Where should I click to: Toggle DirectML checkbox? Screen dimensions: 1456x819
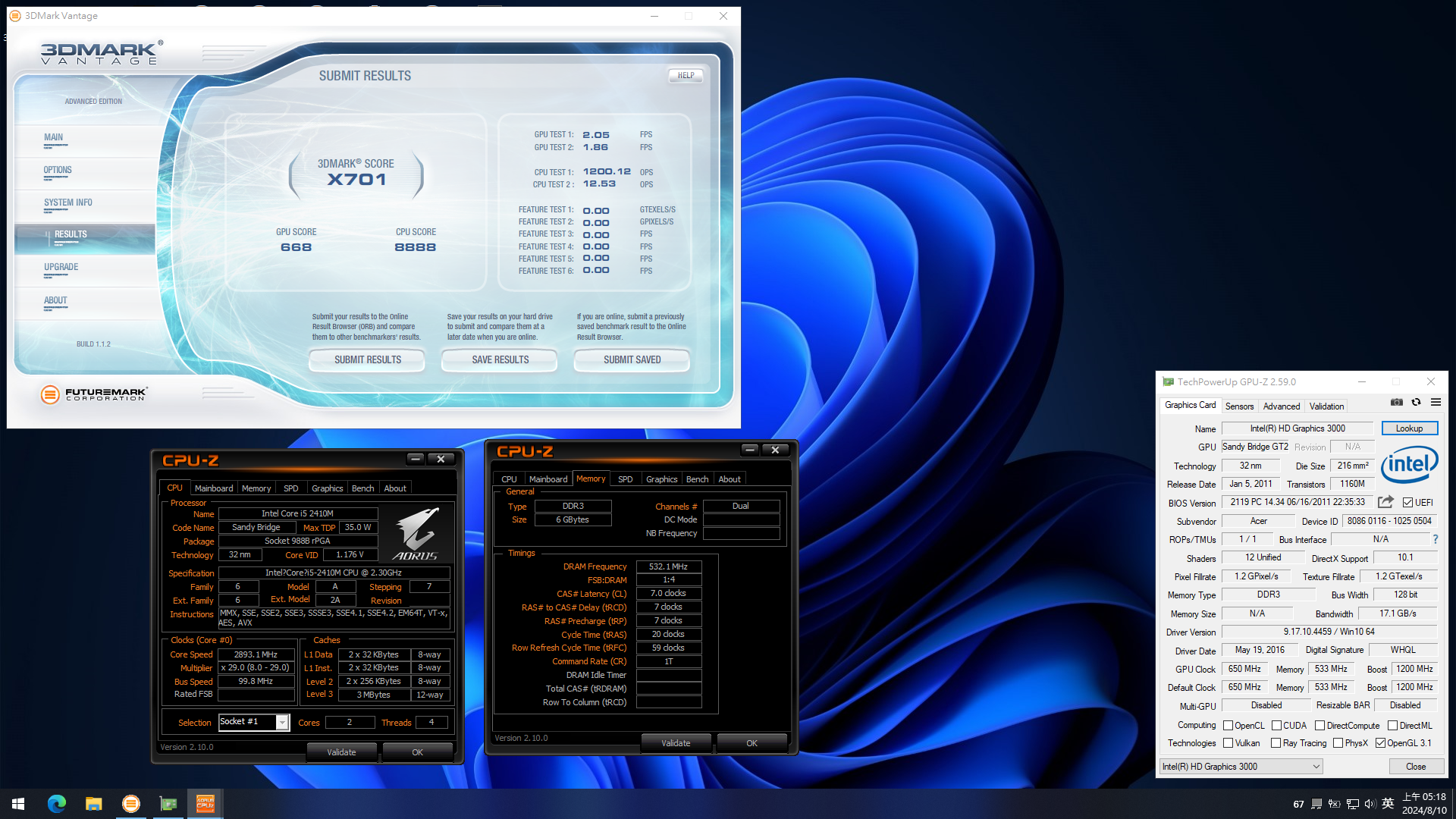point(1392,726)
